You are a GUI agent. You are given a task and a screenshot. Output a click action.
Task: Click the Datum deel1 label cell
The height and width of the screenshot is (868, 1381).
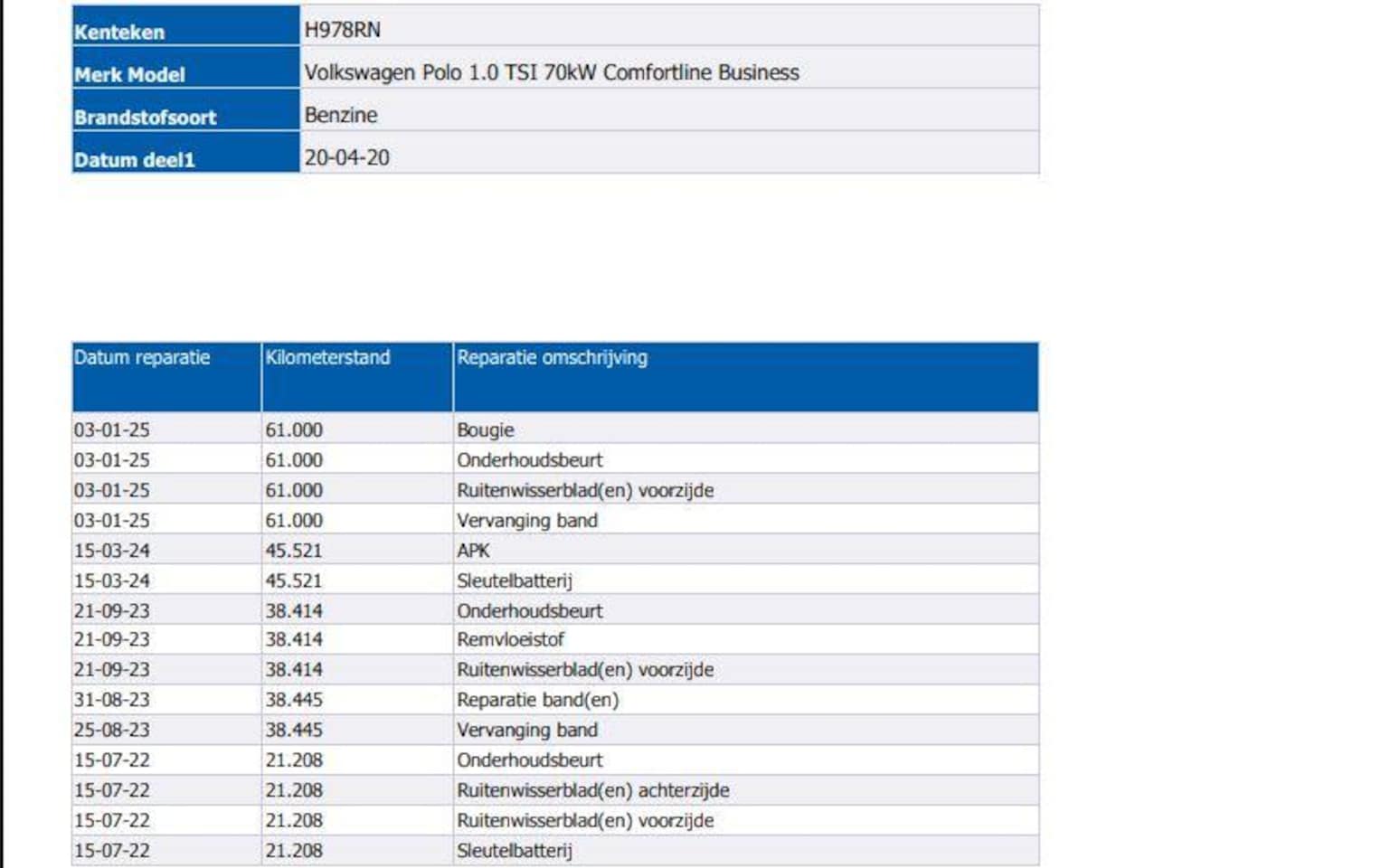tap(134, 159)
